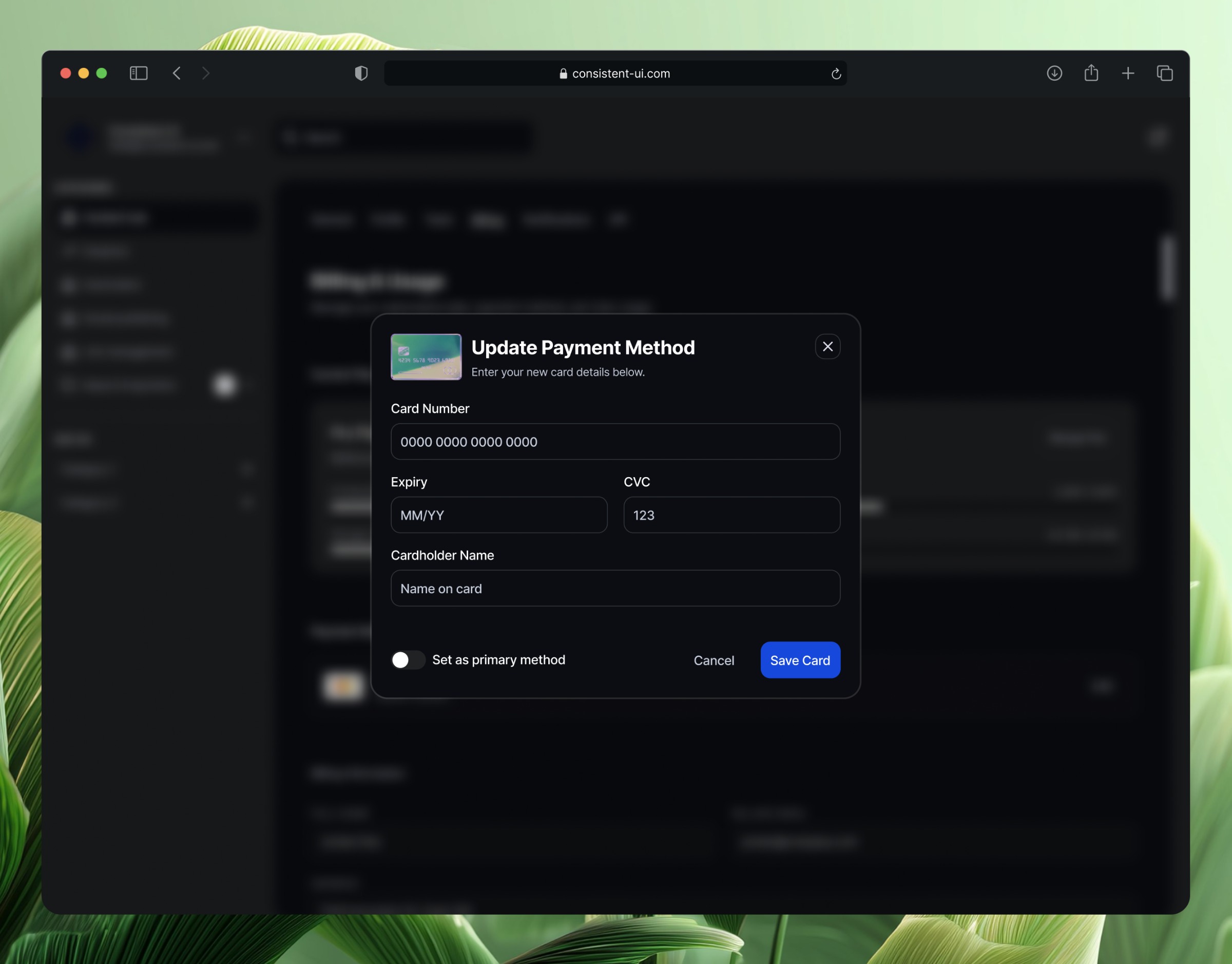Select the Cardholder Name field
This screenshot has width=1232, height=964.
615,588
